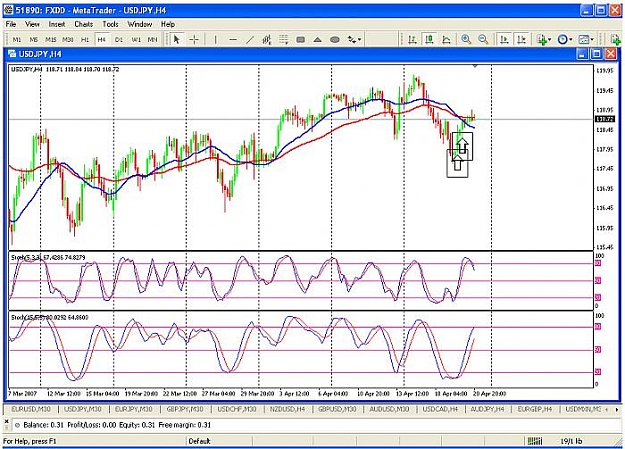
Task: Set timeframe to M5
Action: 33,40
